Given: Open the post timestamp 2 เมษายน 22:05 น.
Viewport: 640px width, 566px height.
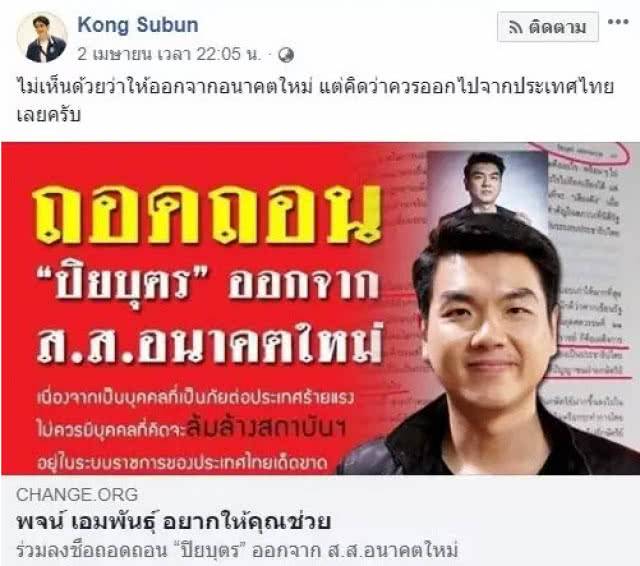Looking at the screenshot, I should 169,54.
